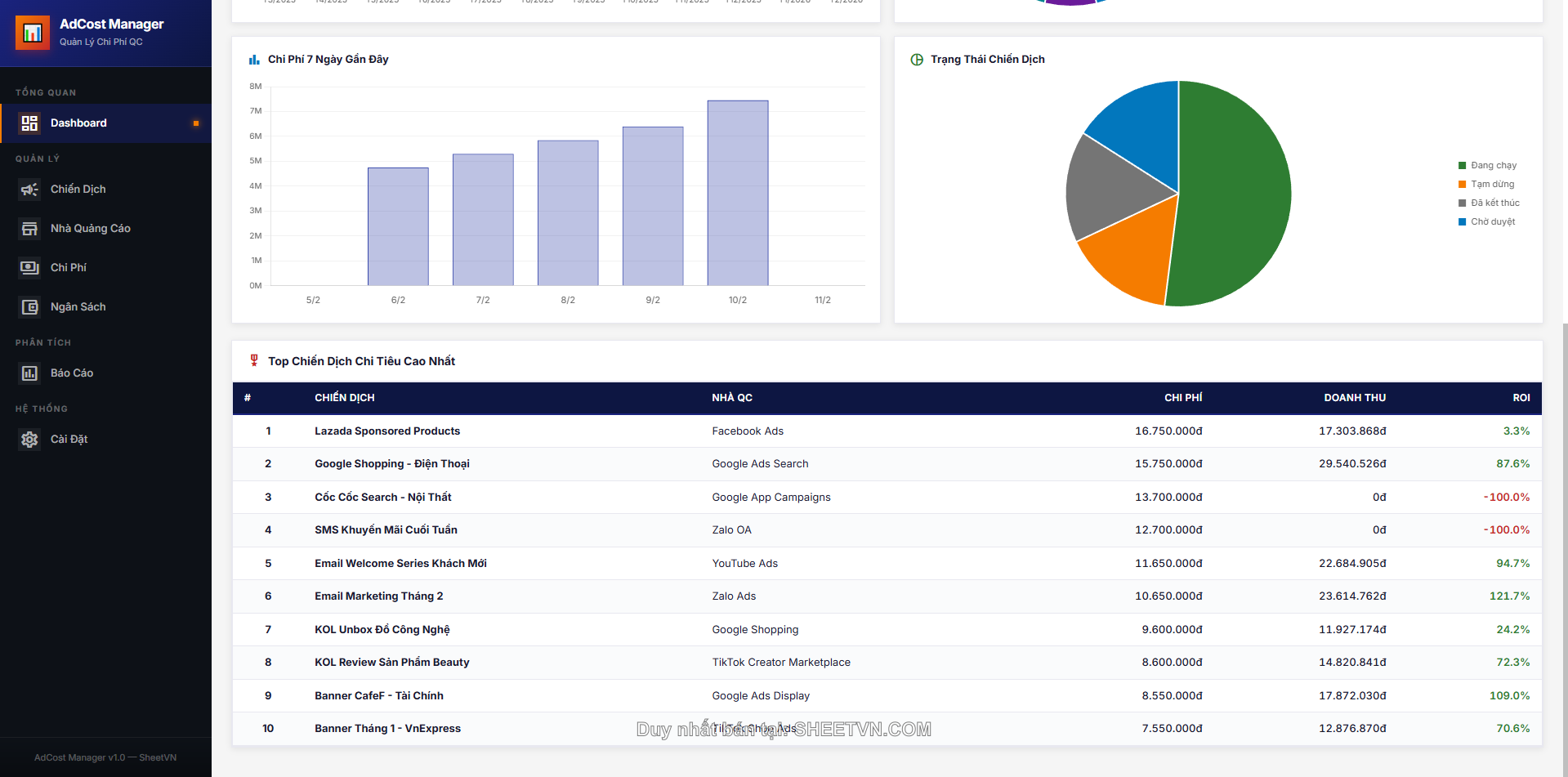This screenshot has width=1568, height=777.
Task: Click the green Đang chạy legend swatch
Action: tap(1461, 165)
